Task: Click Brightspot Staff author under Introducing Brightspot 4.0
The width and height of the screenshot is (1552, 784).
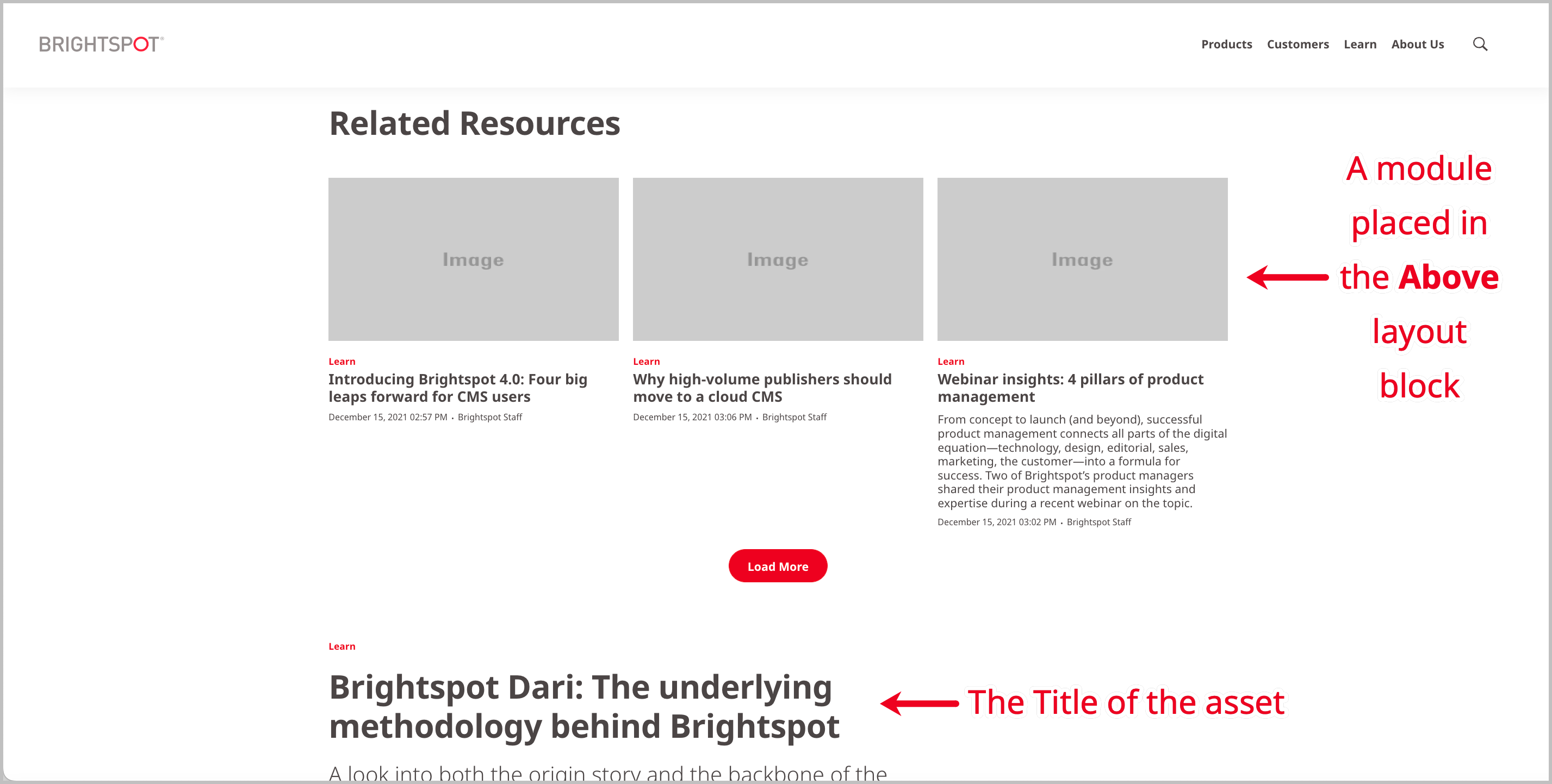Action: 489,416
